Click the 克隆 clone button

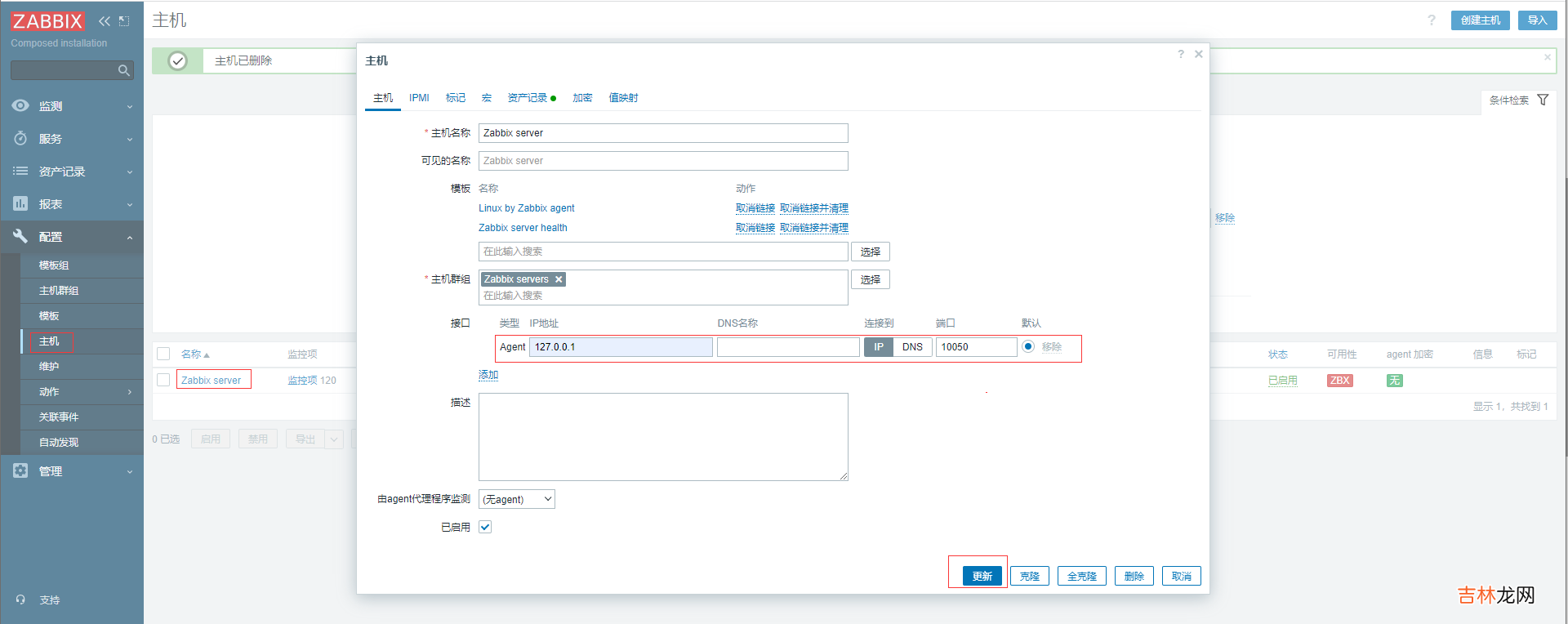[1030, 576]
